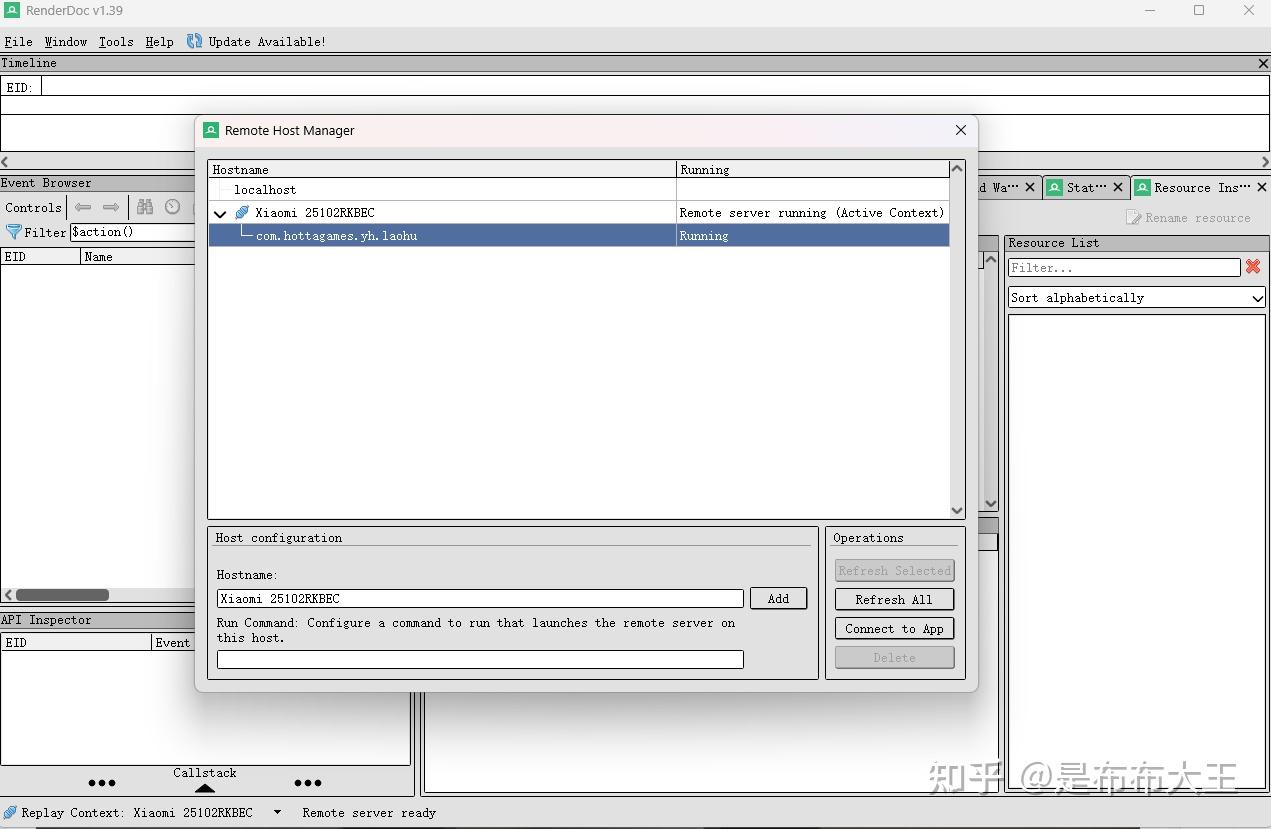Click the left dots left of Callstack
This screenshot has height=829, width=1271.
click(102, 783)
